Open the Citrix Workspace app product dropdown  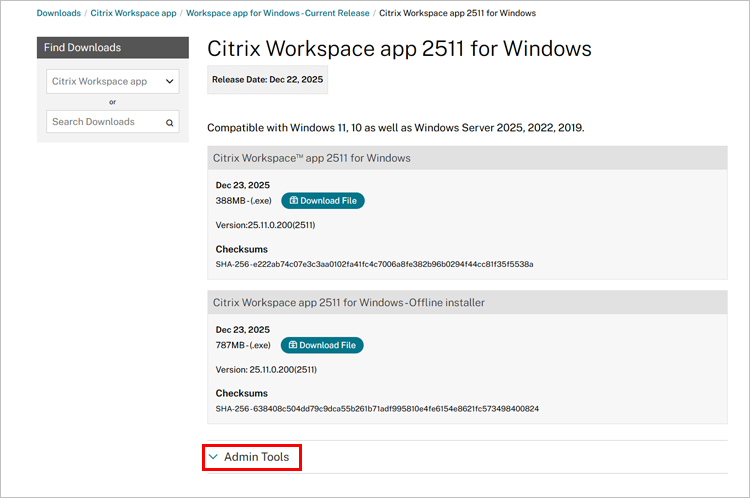[x=111, y=82]
